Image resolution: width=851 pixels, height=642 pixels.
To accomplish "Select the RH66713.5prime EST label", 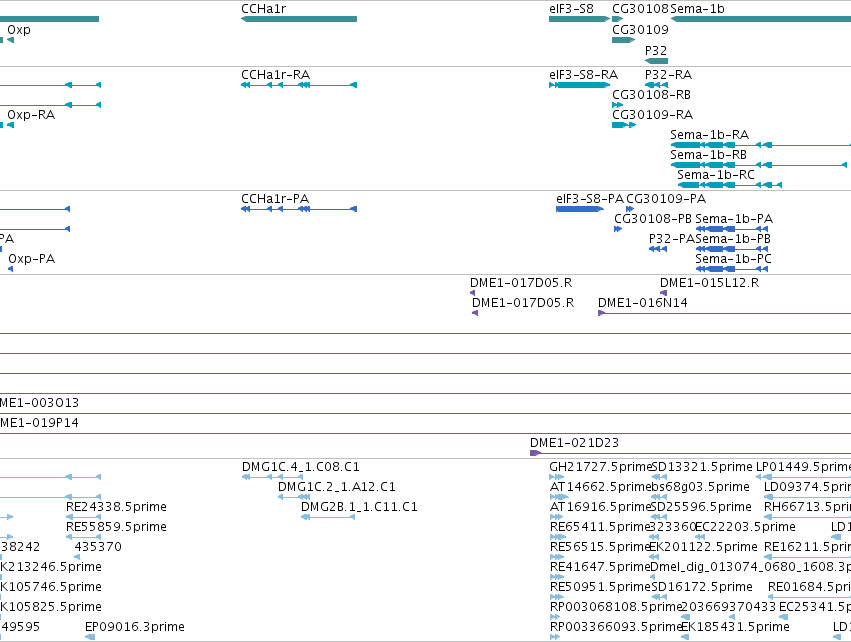I will pos(808,507).
